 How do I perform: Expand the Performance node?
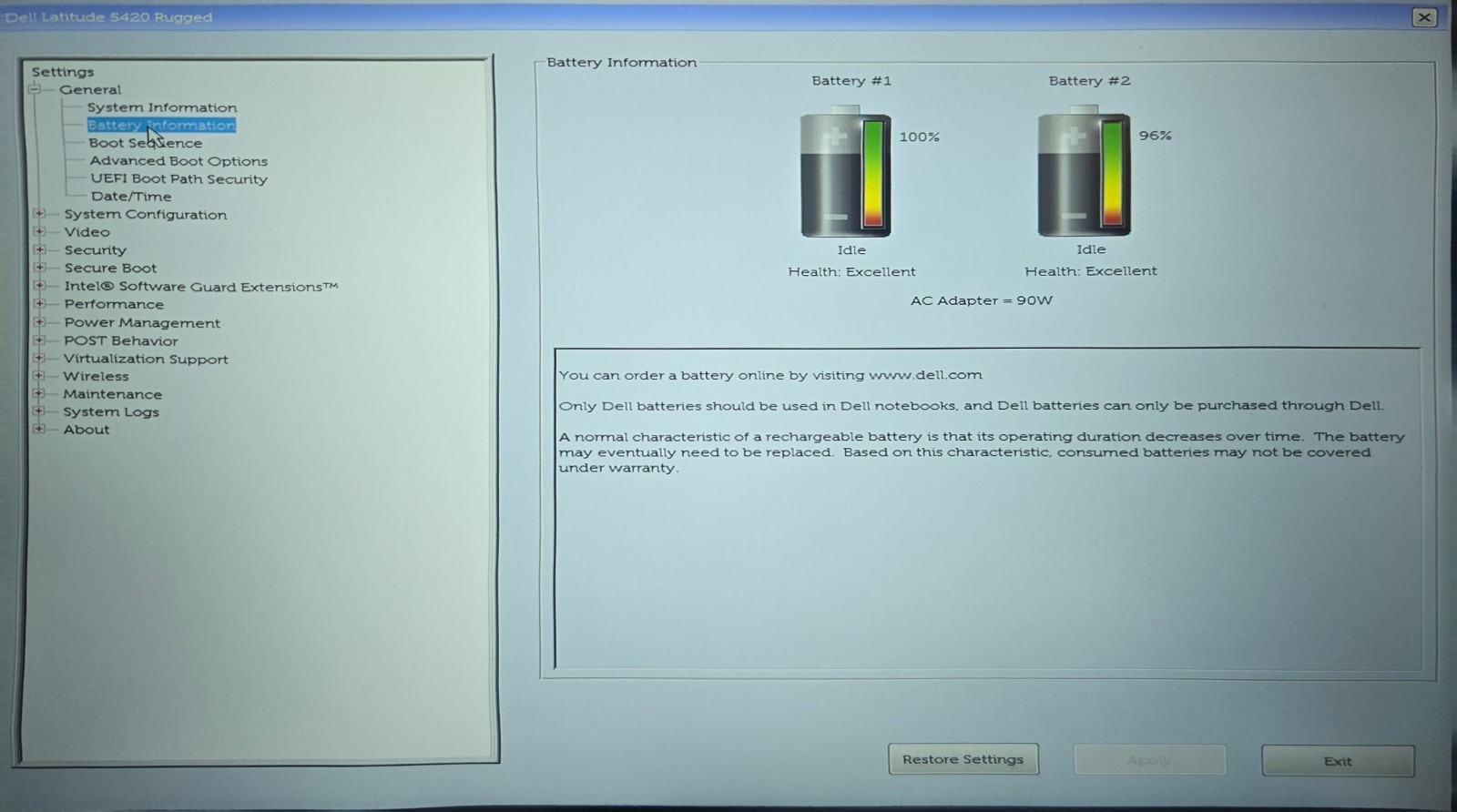tap(39, 304)
